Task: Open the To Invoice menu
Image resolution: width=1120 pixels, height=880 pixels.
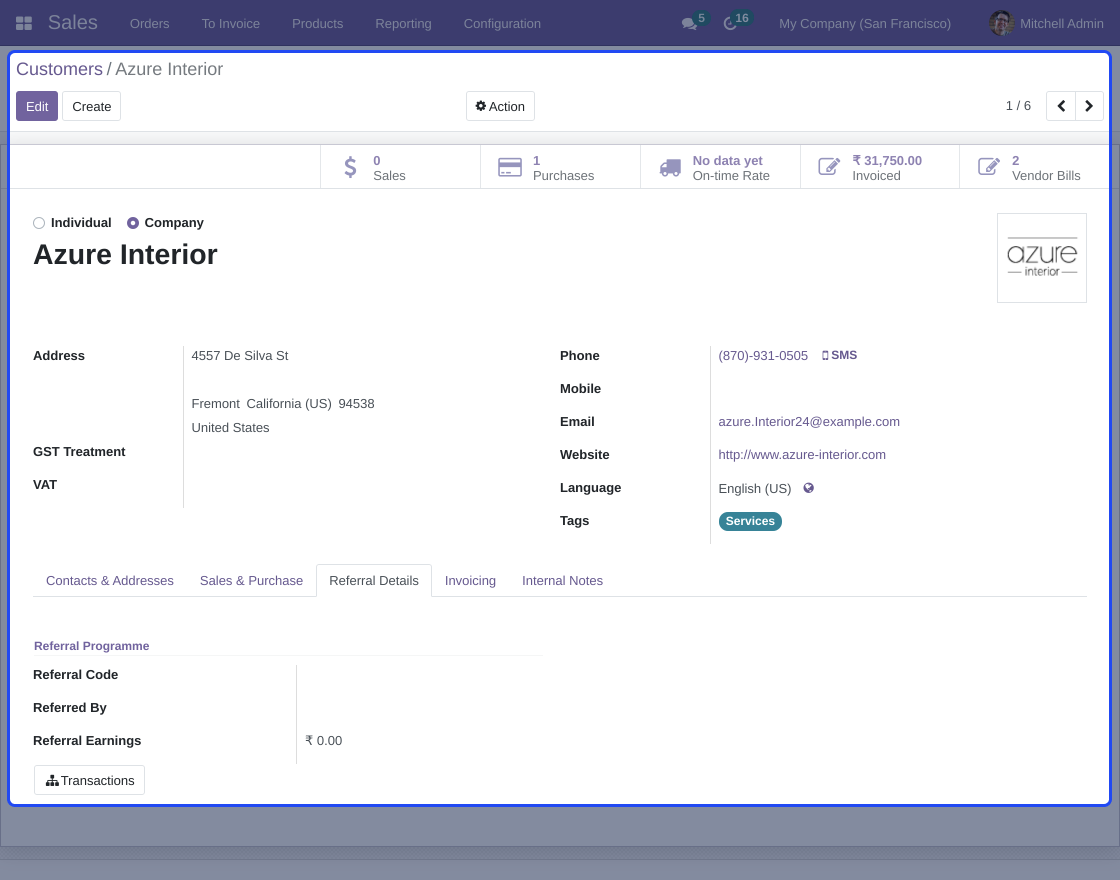Action: tap(231, 24)
